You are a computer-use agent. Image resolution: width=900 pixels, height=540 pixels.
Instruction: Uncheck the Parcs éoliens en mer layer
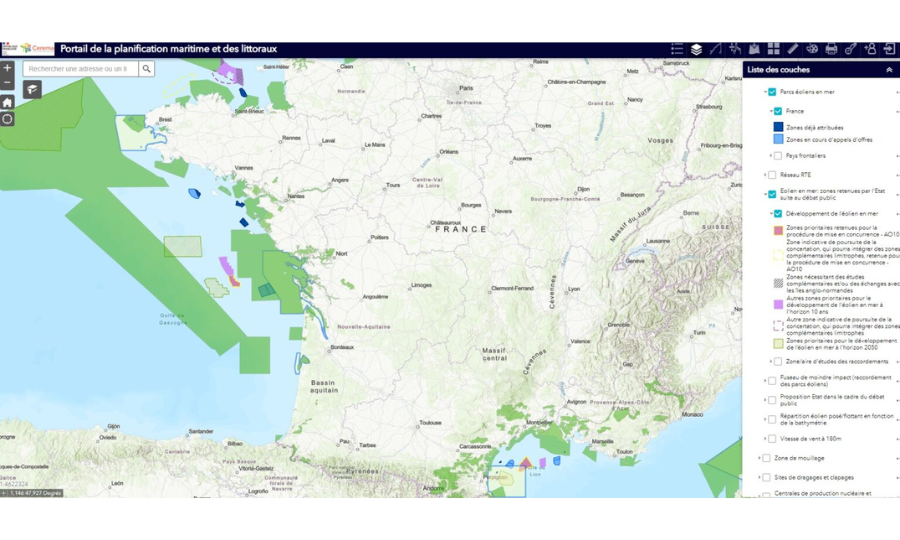click(772, 92)
